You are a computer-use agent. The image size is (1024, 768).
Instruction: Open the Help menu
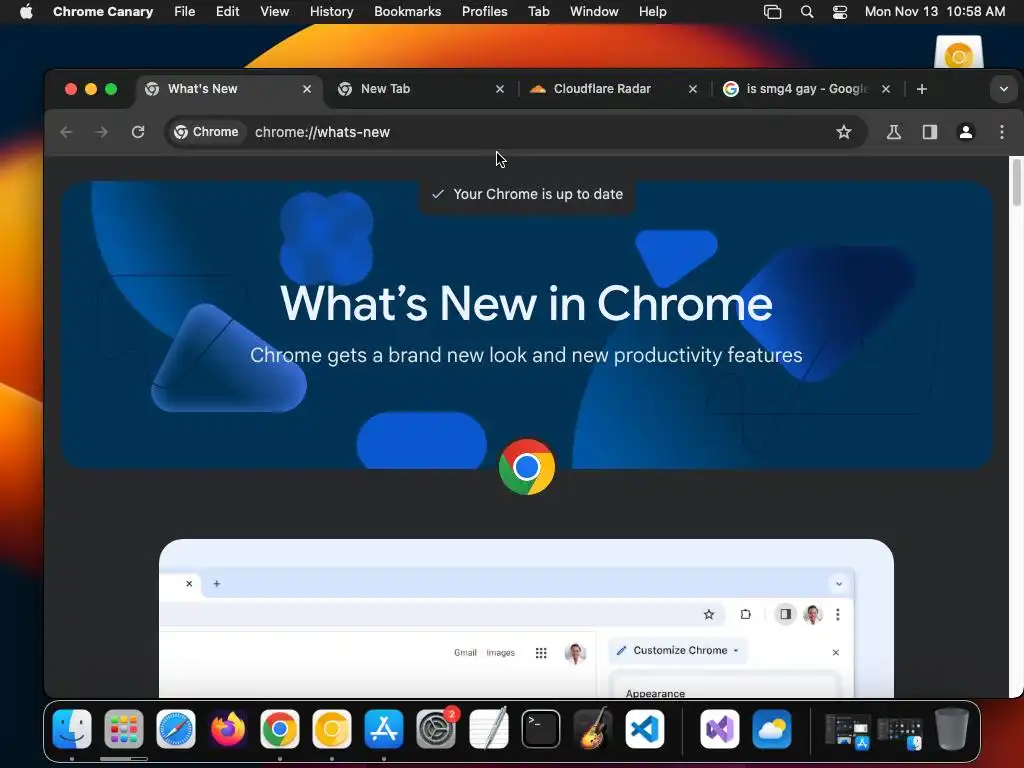(x=652, y=12)
